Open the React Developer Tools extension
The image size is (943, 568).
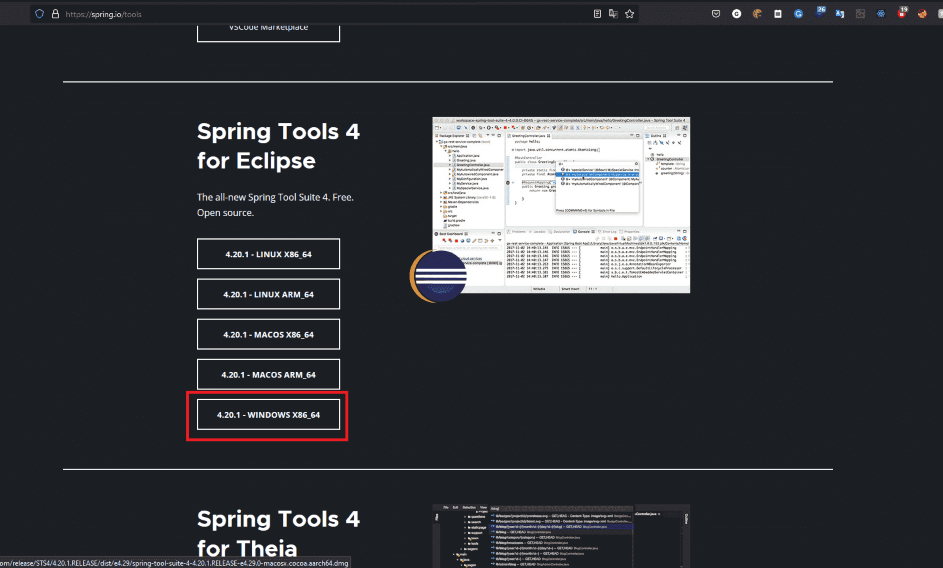coord(880,14)
